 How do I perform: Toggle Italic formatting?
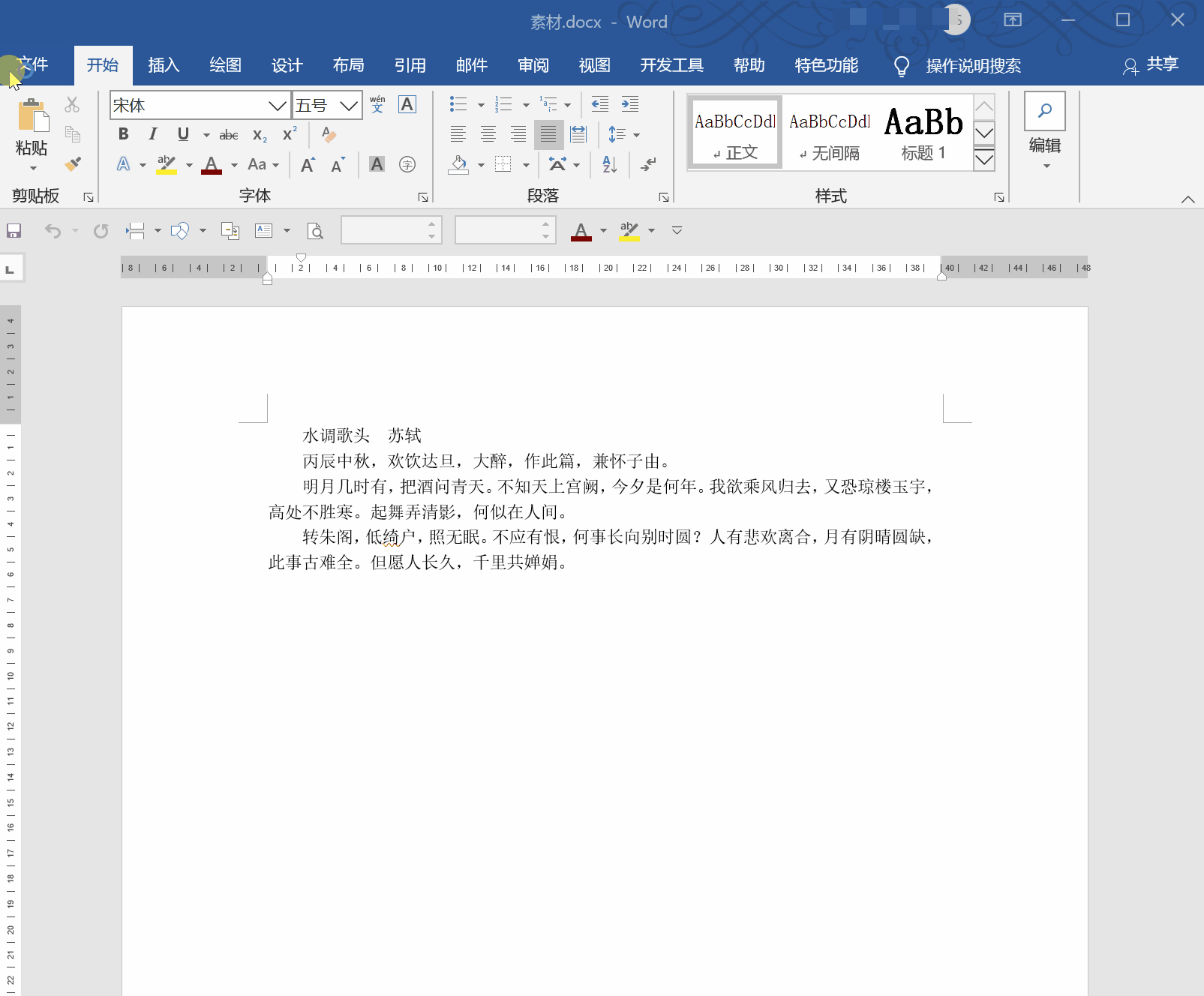153,134
